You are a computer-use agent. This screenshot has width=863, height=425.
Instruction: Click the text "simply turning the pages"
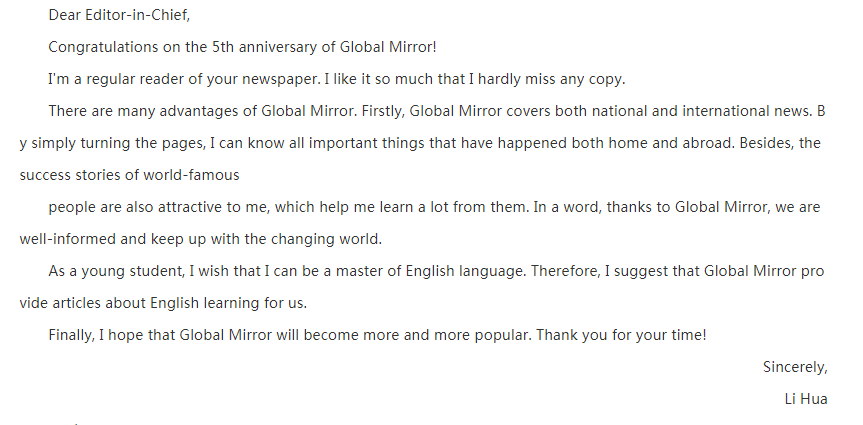[115, 143]
